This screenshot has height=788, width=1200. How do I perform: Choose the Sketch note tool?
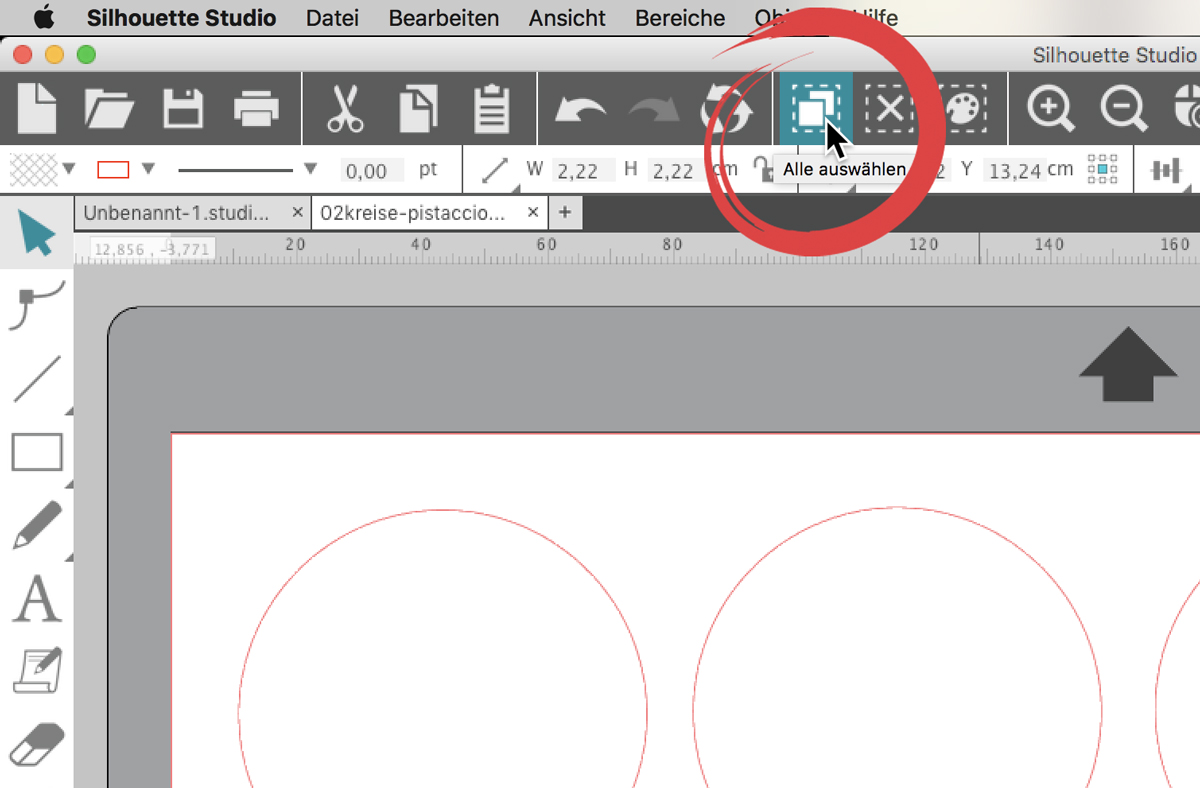tap(37, 671)
